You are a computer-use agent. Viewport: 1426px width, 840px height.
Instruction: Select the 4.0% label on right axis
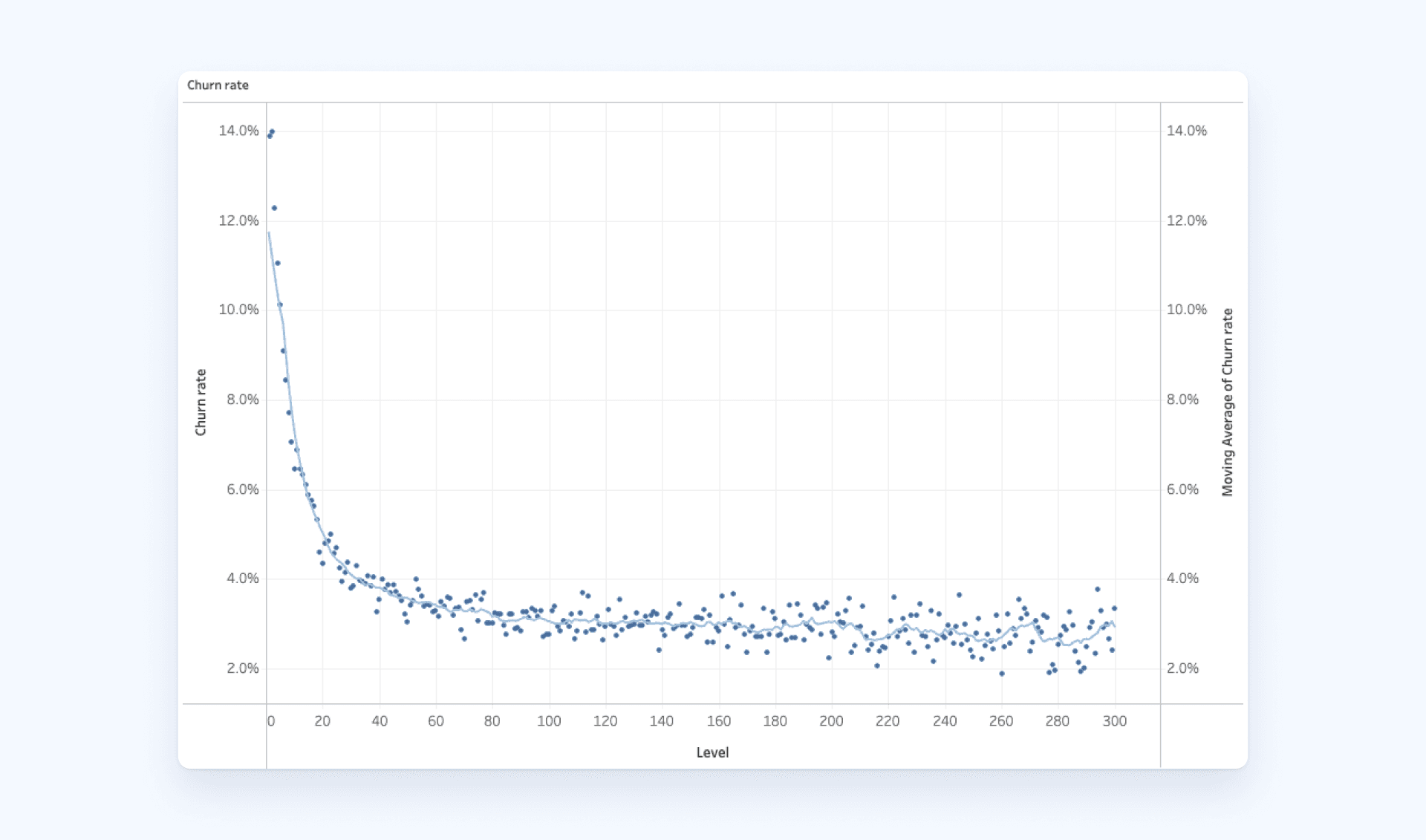click(x=1182, y=579)
